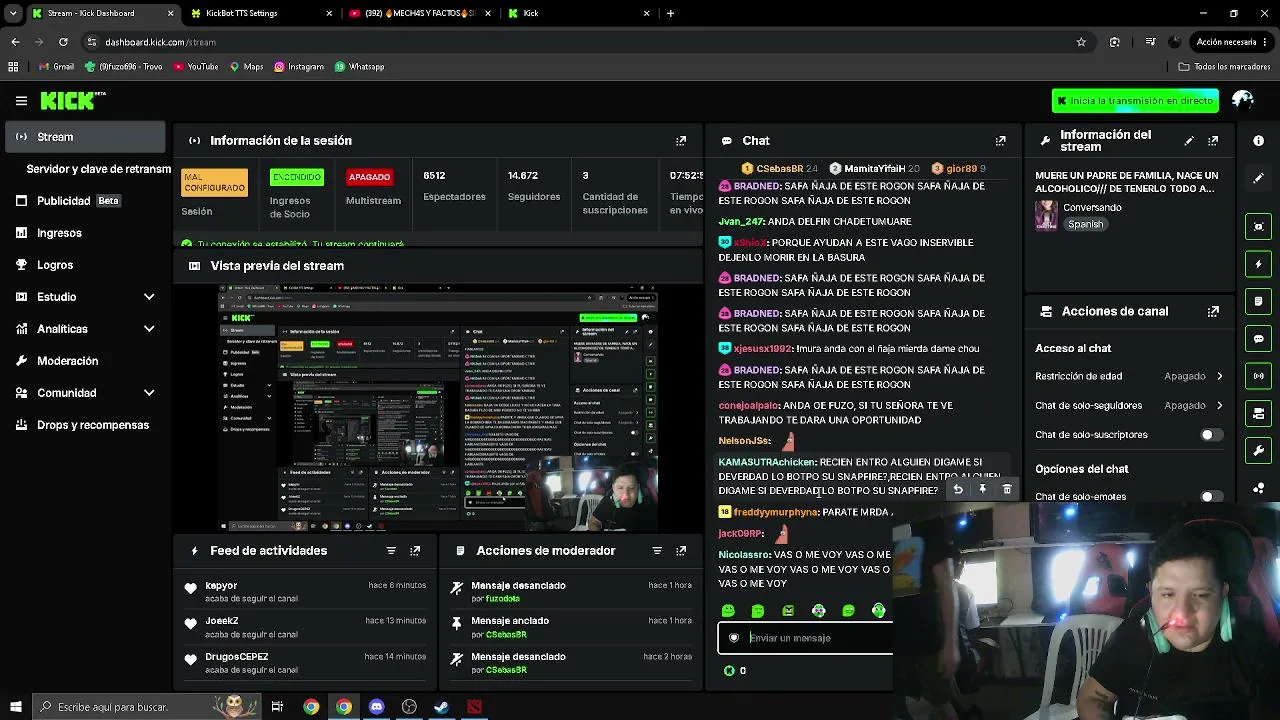Open Gmail bookmark

point(56,67)
